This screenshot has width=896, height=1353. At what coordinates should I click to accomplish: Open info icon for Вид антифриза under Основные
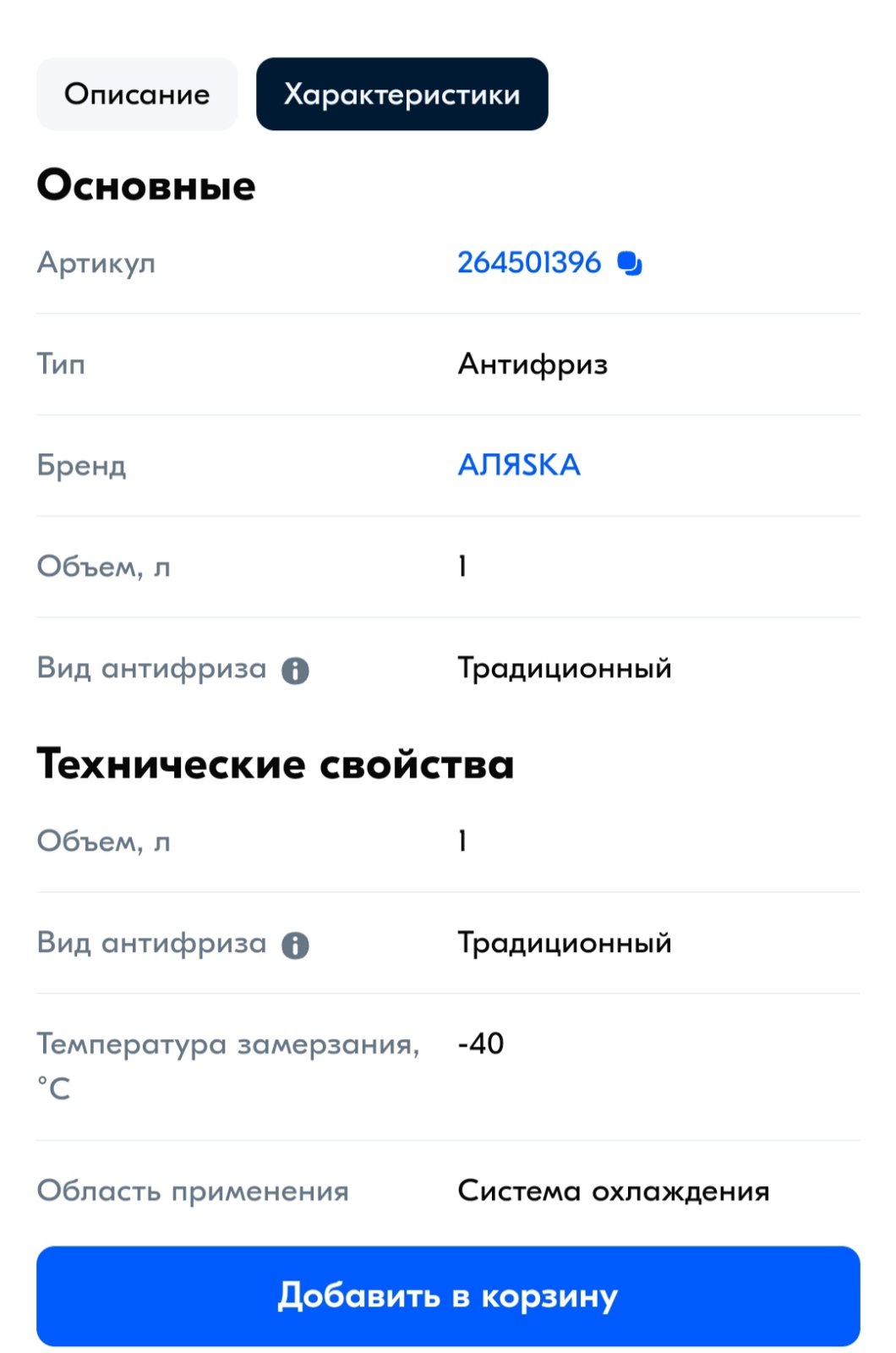coord(295,671)
